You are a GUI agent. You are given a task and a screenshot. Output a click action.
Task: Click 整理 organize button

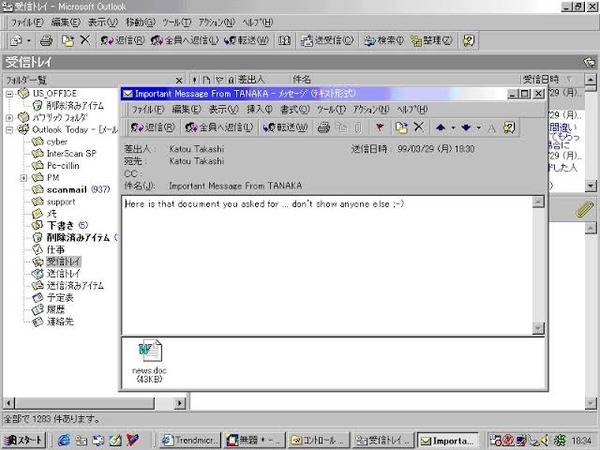point(431,40)
